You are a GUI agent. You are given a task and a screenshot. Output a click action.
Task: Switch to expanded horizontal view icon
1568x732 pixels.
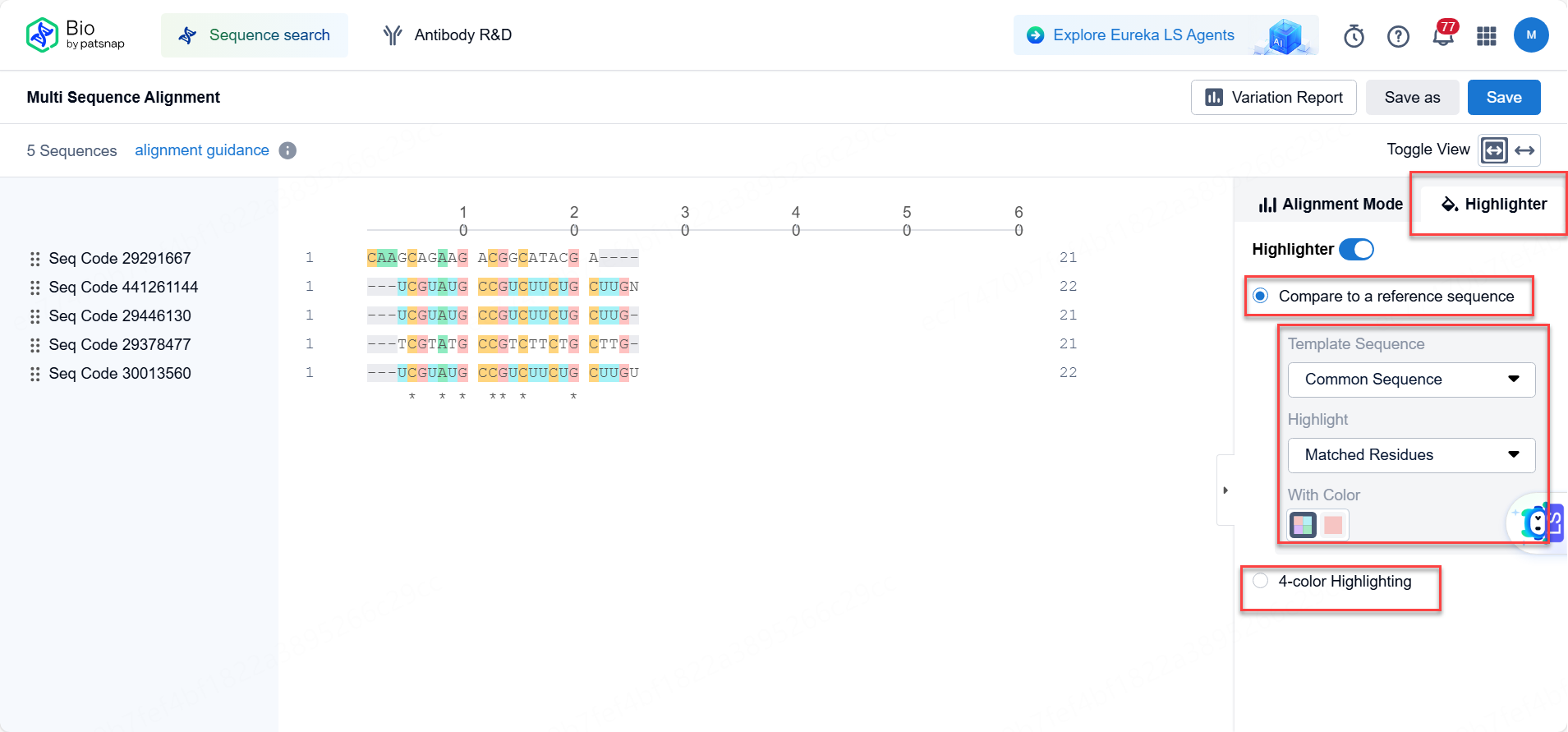1525,150
